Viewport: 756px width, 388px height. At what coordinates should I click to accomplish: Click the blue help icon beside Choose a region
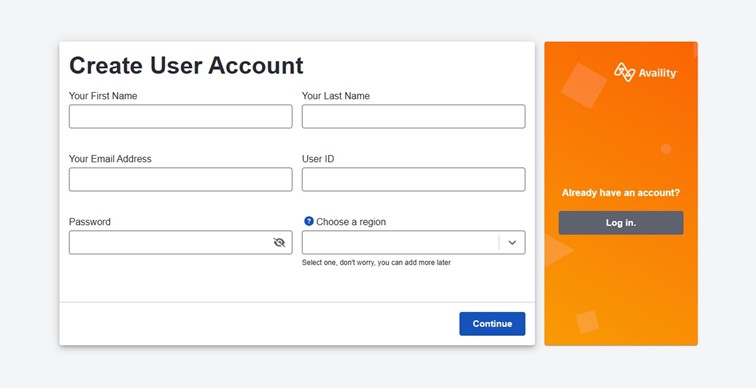click(309, 221)
